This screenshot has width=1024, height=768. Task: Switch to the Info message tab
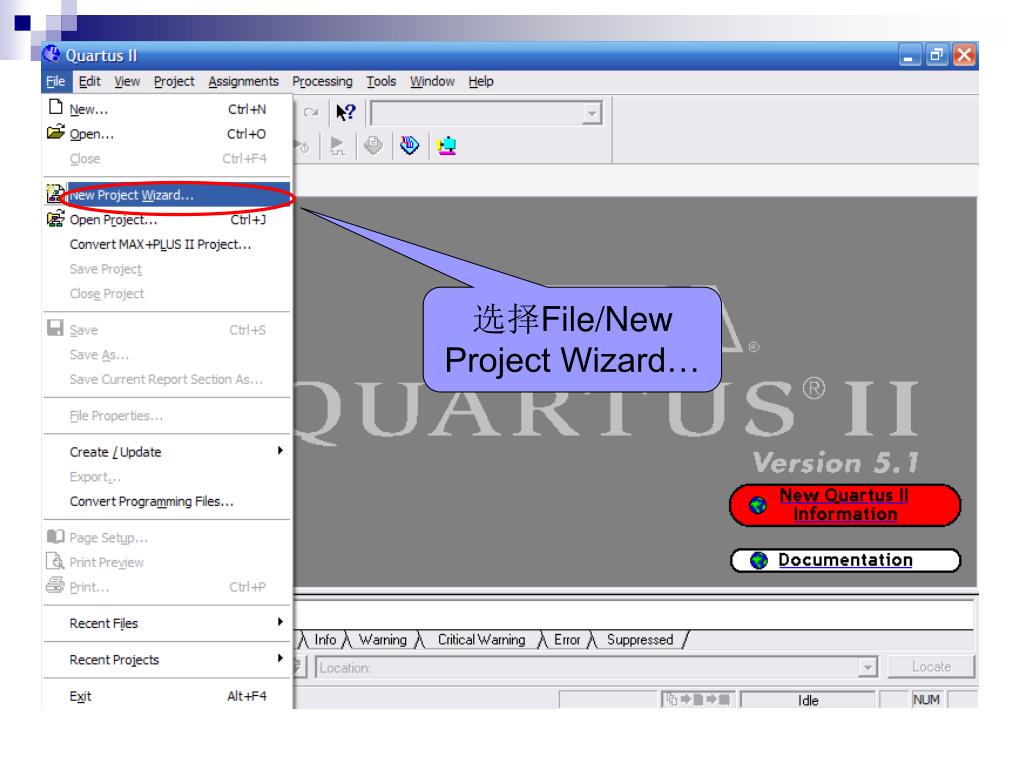pyautogui.click(x=325, y=640)
